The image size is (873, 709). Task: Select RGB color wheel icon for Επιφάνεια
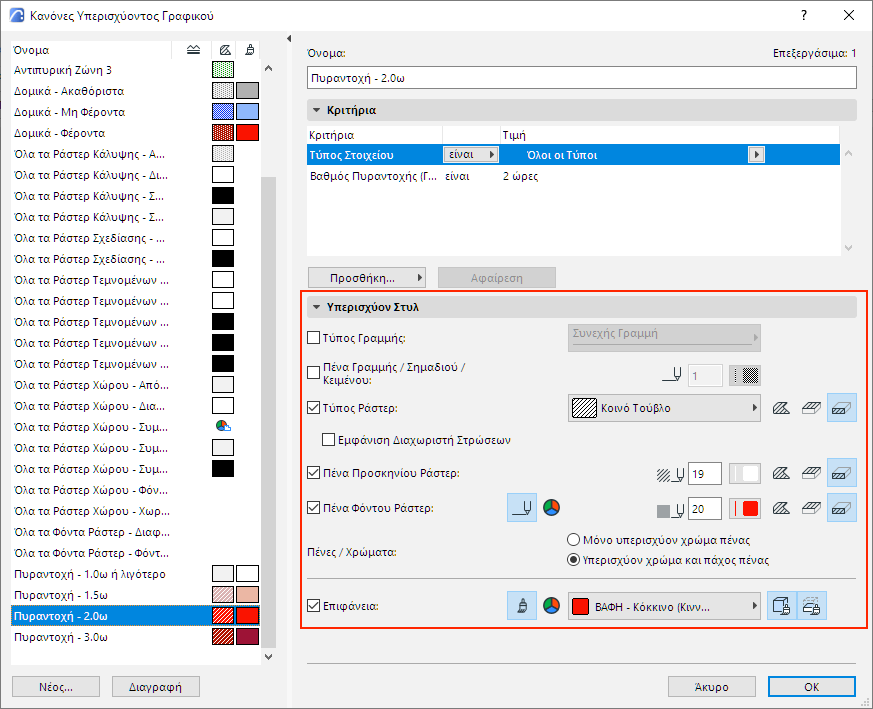pyautogui.click(x=551, y=606)
